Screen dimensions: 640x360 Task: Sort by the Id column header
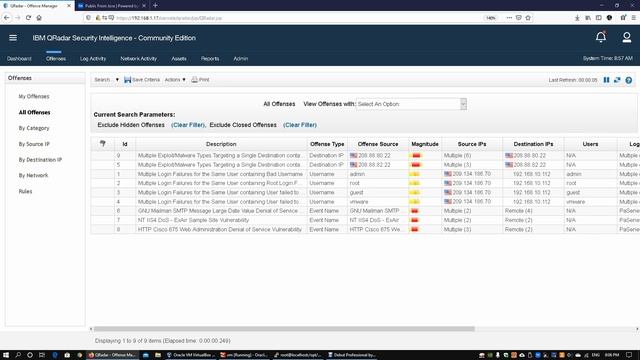pos(125,144)
